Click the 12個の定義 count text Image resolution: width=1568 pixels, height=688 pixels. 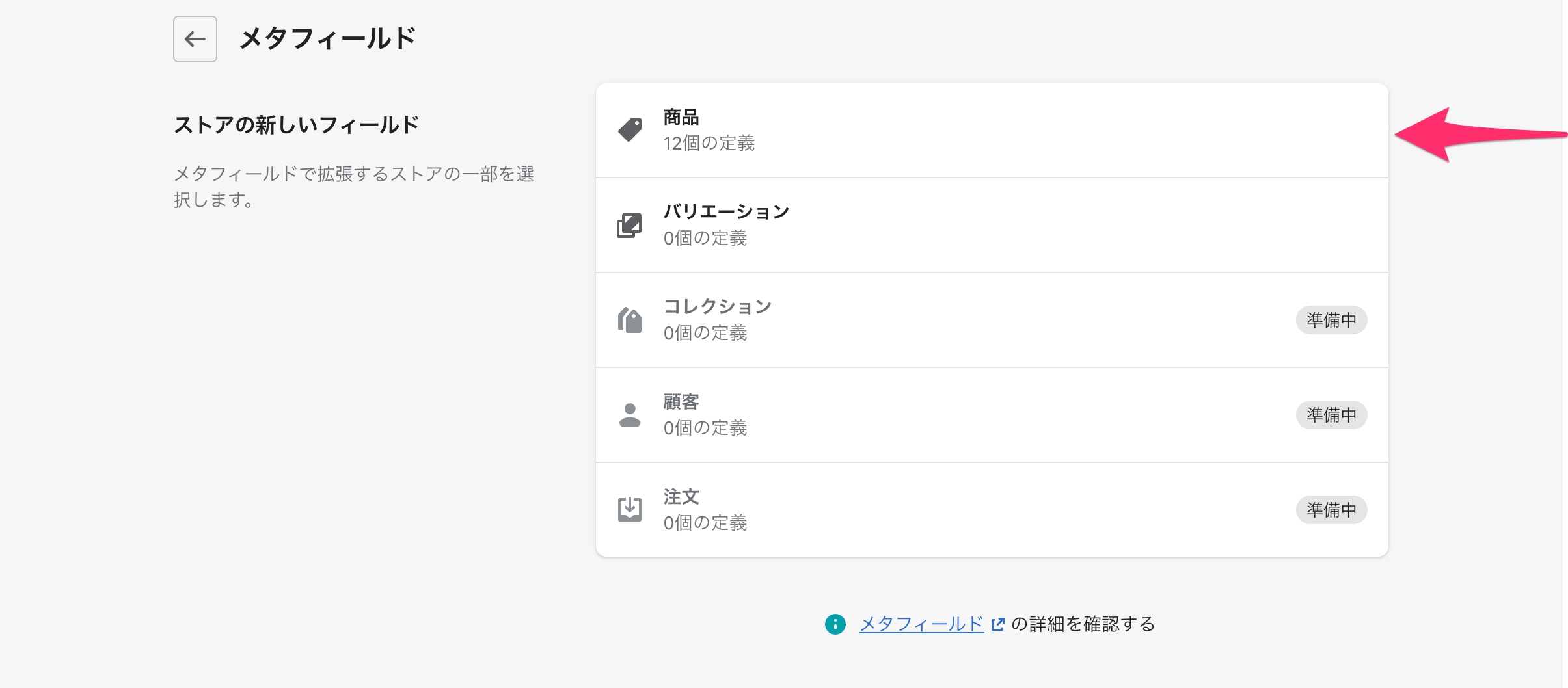(x=709, y=143)
